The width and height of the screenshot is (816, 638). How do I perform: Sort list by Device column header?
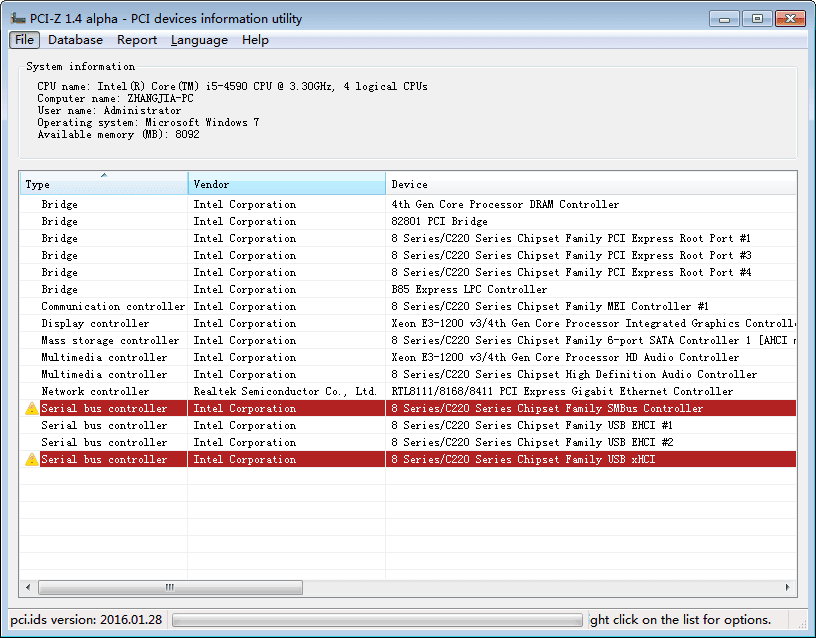(x=591, y=184)
